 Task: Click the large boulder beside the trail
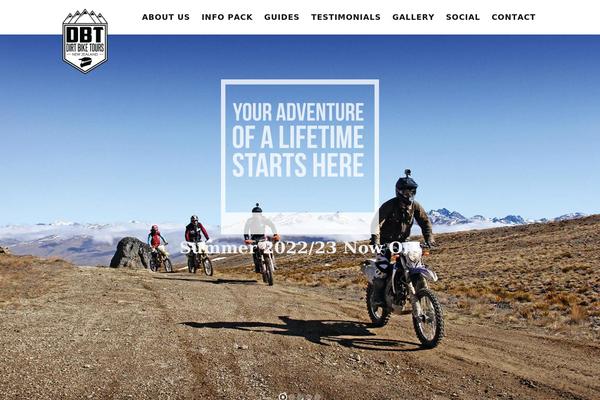[130, 253]
